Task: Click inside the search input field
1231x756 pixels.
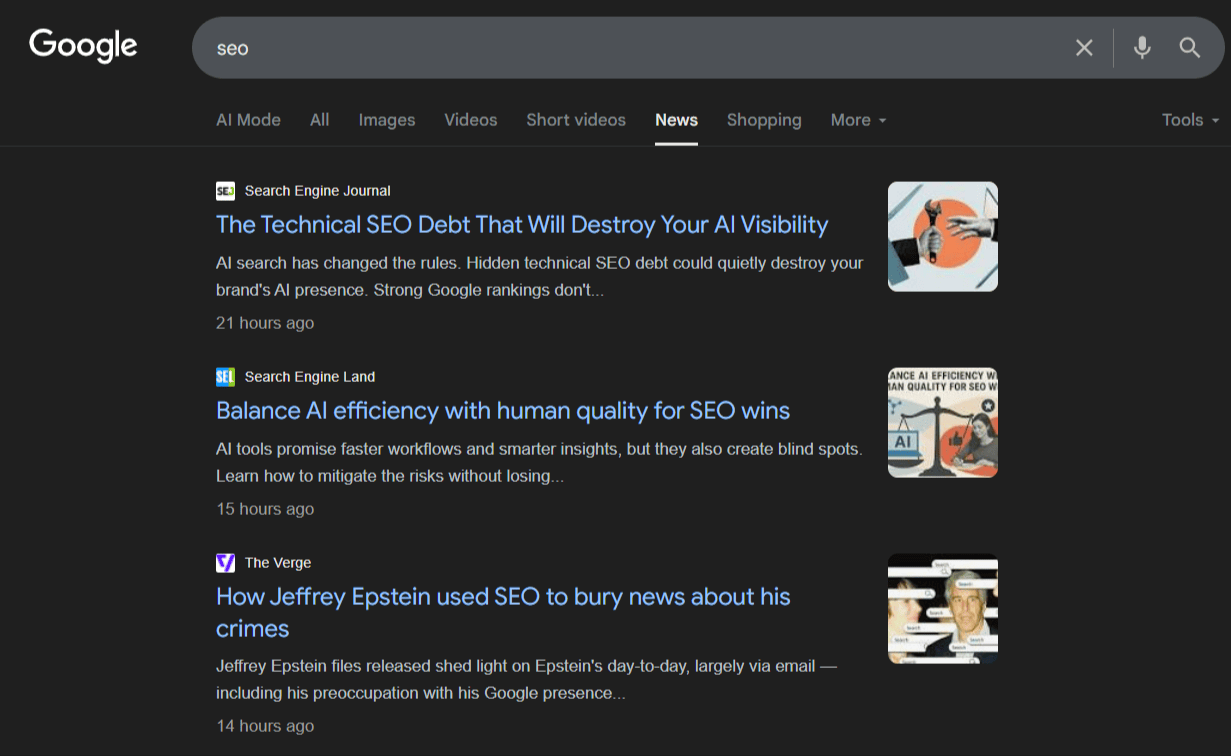Action: click(x=600, y=47)
